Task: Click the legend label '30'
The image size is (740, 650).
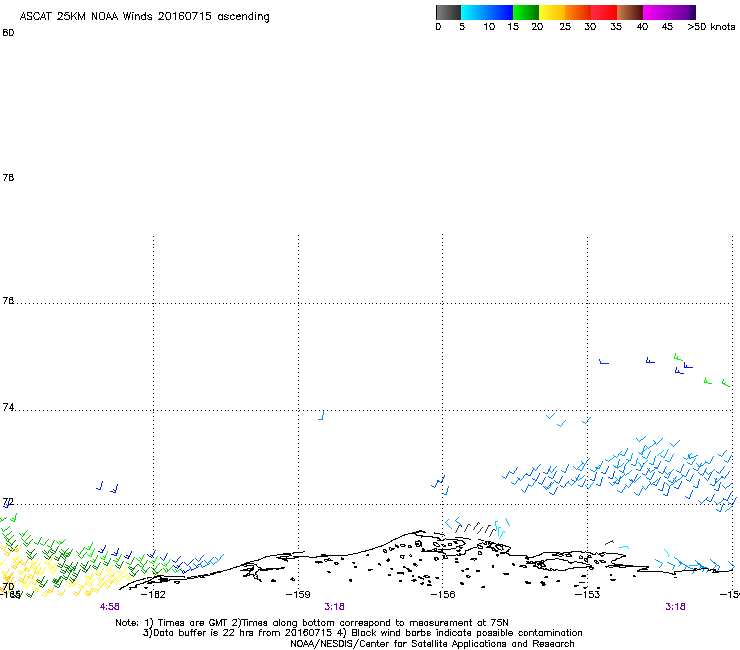Action: pyautogui.click(x=590, y=27)
